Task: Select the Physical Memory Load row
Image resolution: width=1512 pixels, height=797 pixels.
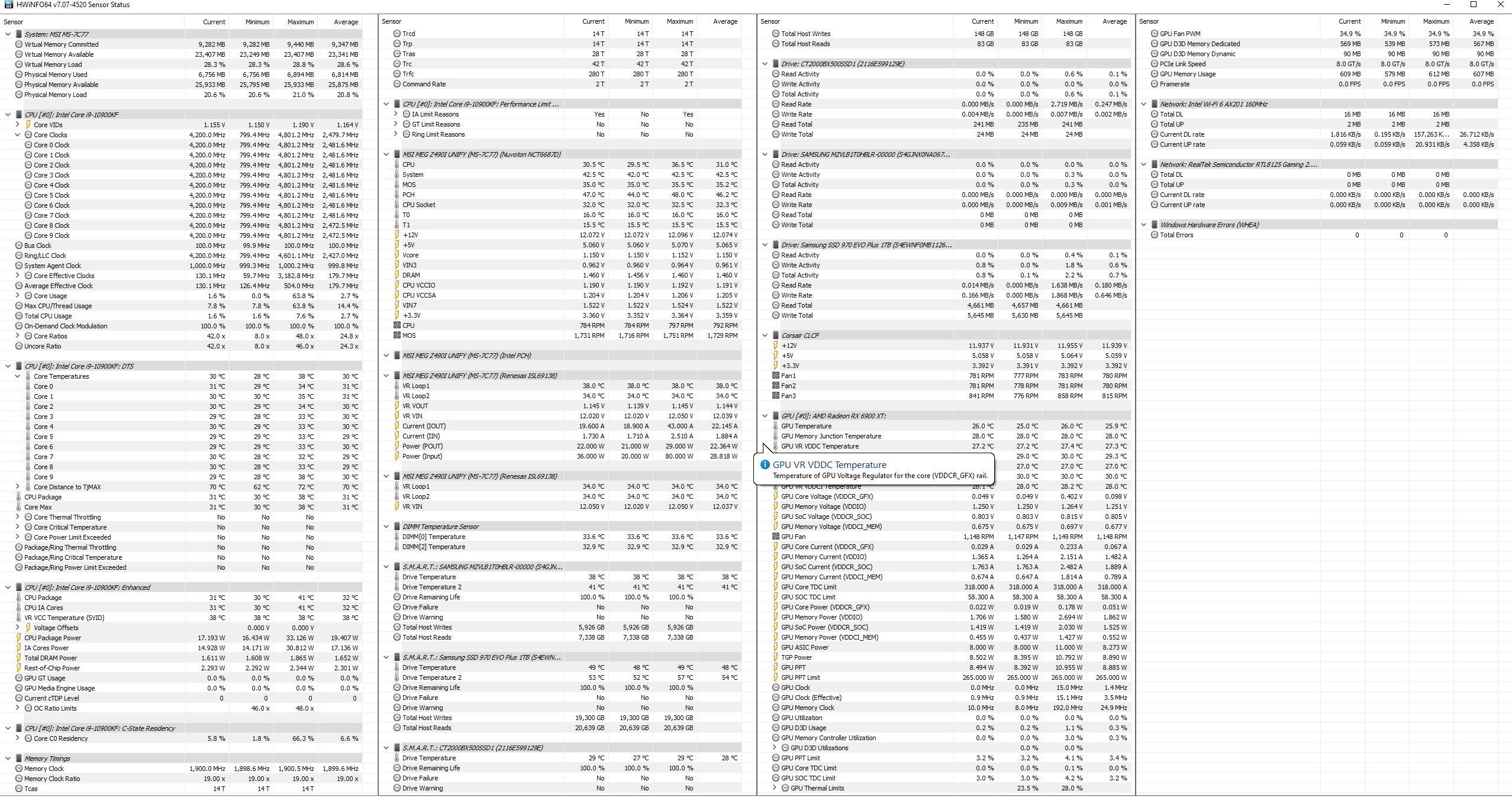Action: pyautogui.click(x=182, y=95)
